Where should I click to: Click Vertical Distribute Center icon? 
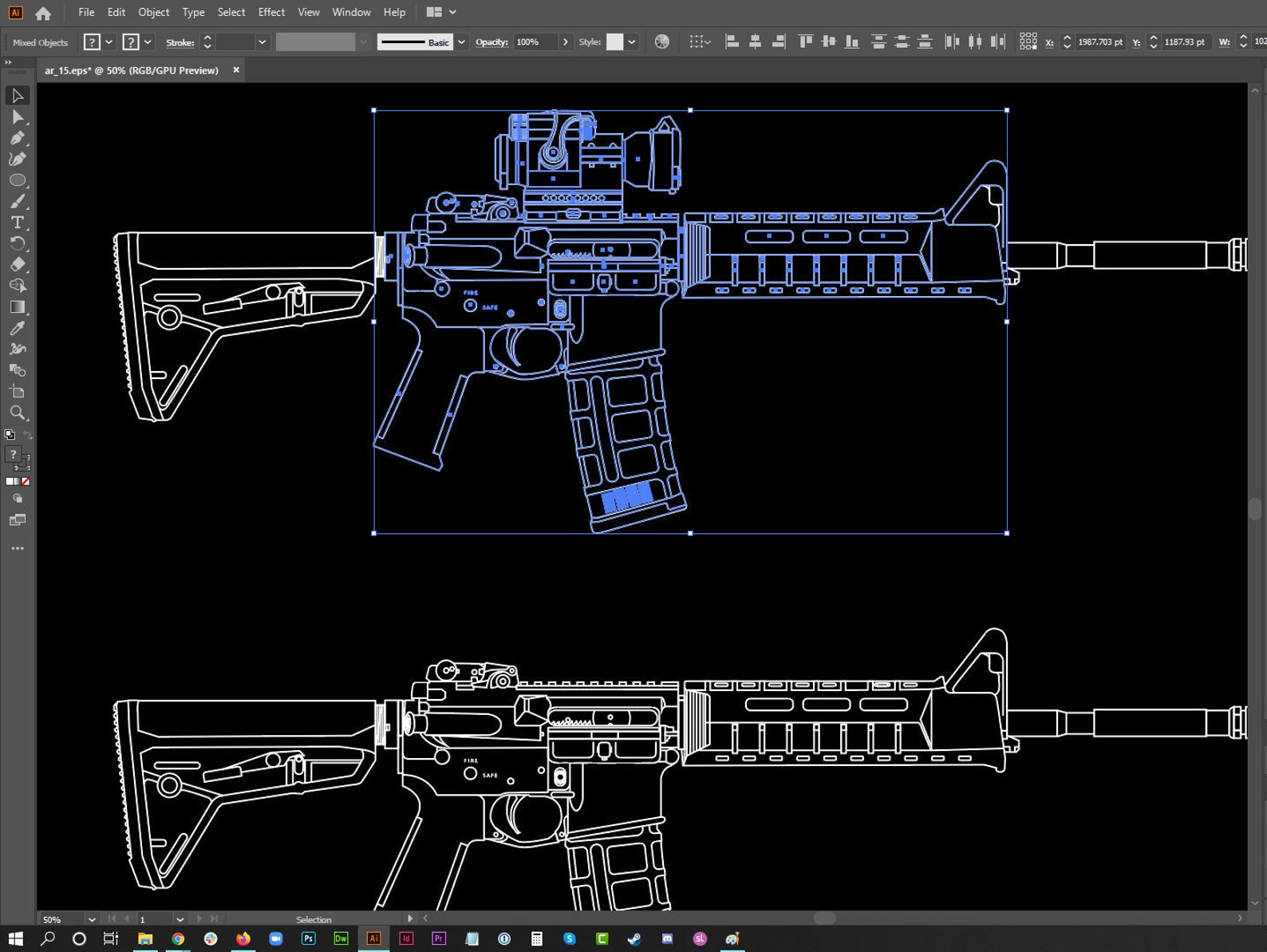pos(902,41)
